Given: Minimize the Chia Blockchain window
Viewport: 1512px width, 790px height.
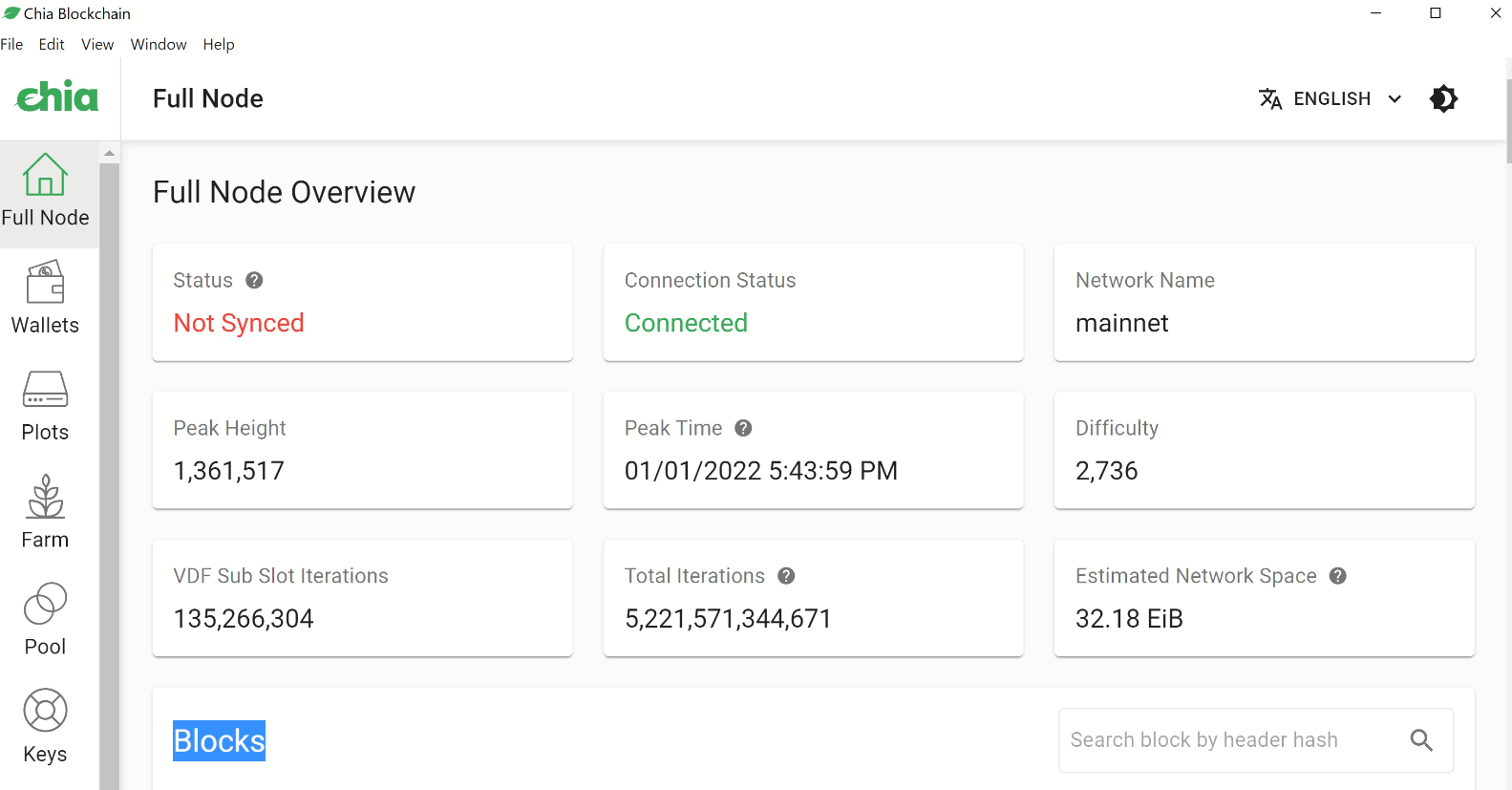Looking at the screenshot, I should tap(1376, 13).
